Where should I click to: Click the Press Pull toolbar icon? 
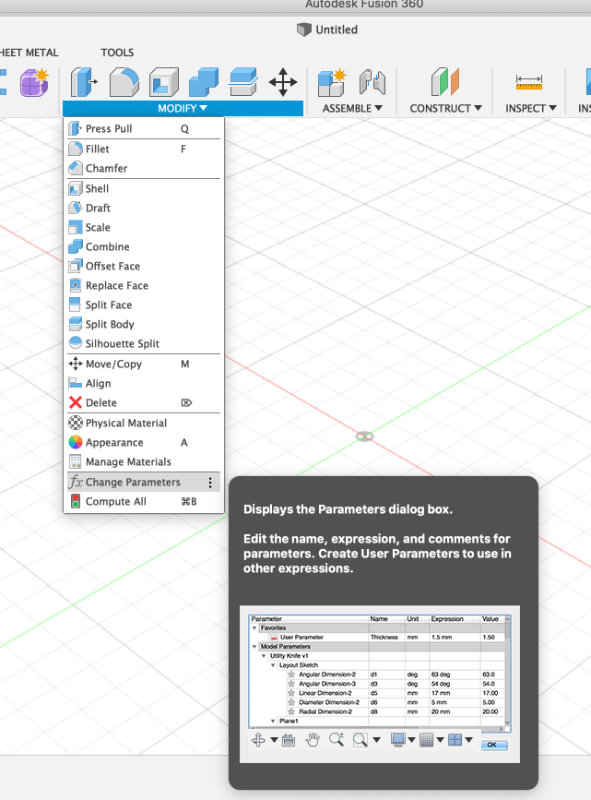pos(84,82)
